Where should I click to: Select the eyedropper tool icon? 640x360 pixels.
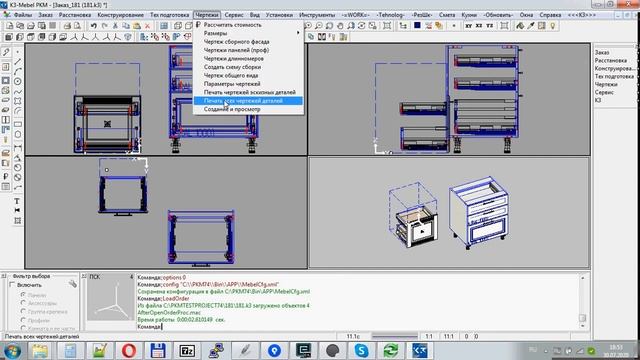531,26
